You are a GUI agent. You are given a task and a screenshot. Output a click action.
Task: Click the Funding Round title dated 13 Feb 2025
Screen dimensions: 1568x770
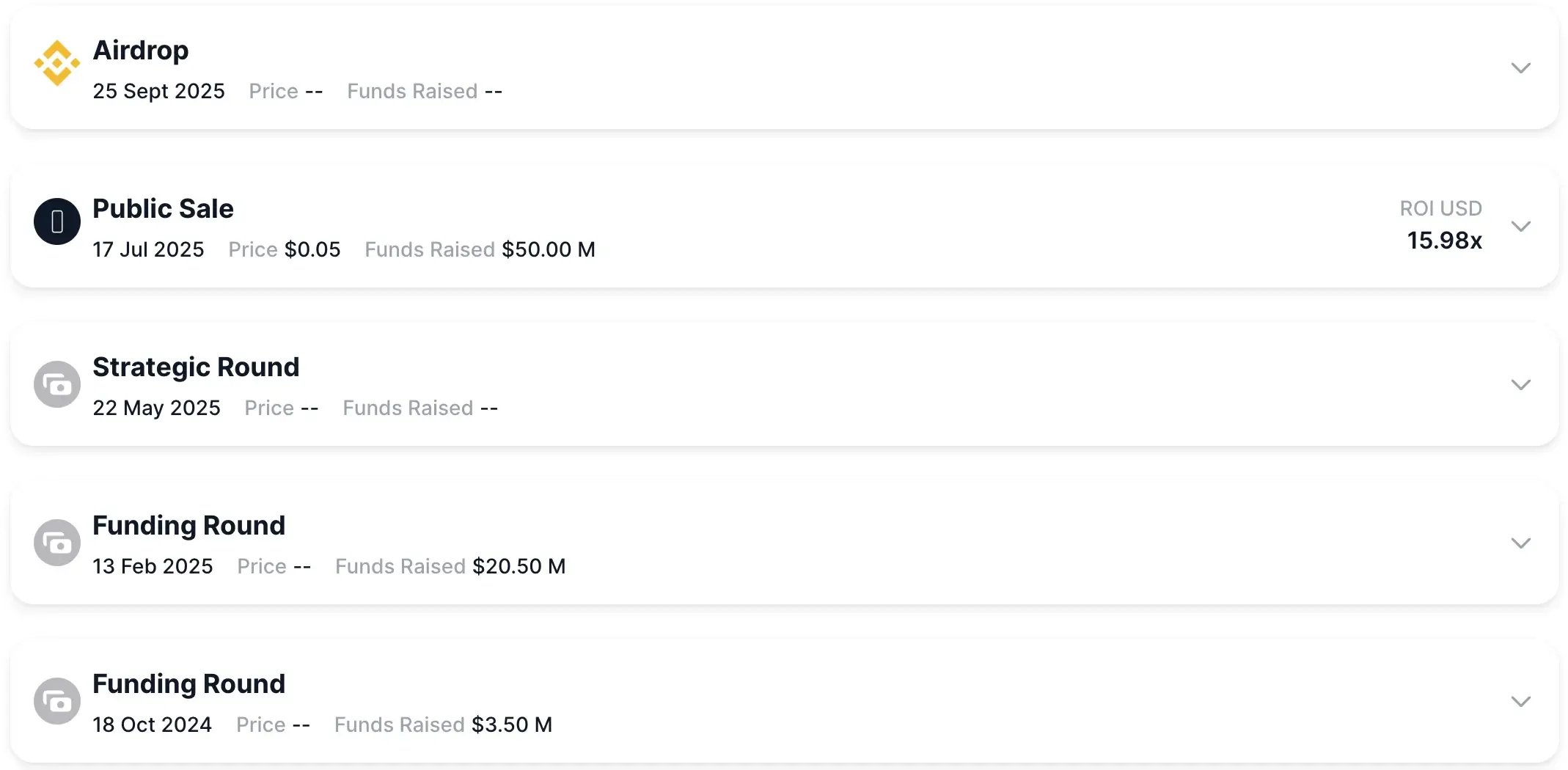point(188,526)
